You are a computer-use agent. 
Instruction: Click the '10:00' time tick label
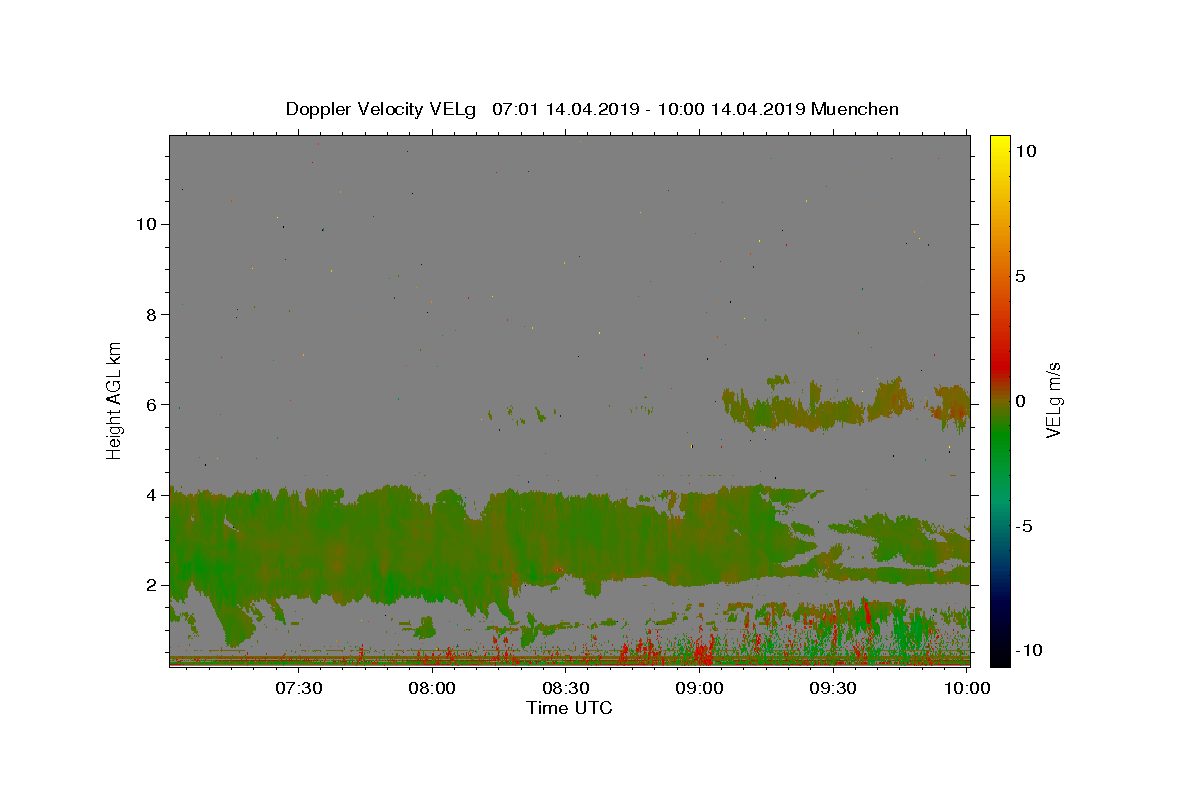click(x=967, y=688)
